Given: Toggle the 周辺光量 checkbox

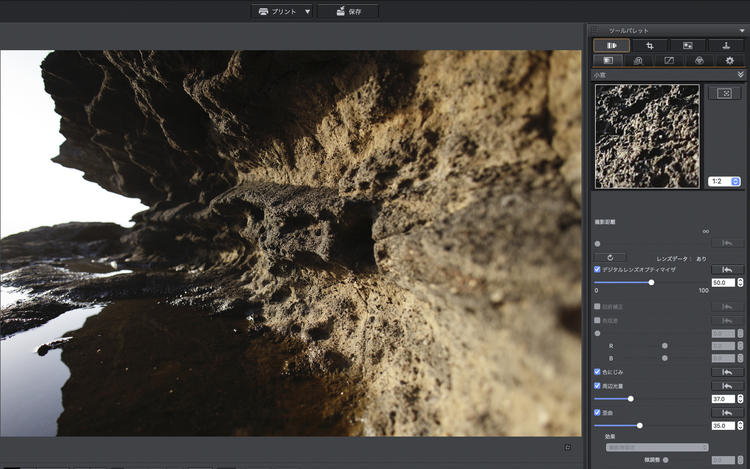Looking at the screenshot, I should pyautogui.click(x=598, y=385).
